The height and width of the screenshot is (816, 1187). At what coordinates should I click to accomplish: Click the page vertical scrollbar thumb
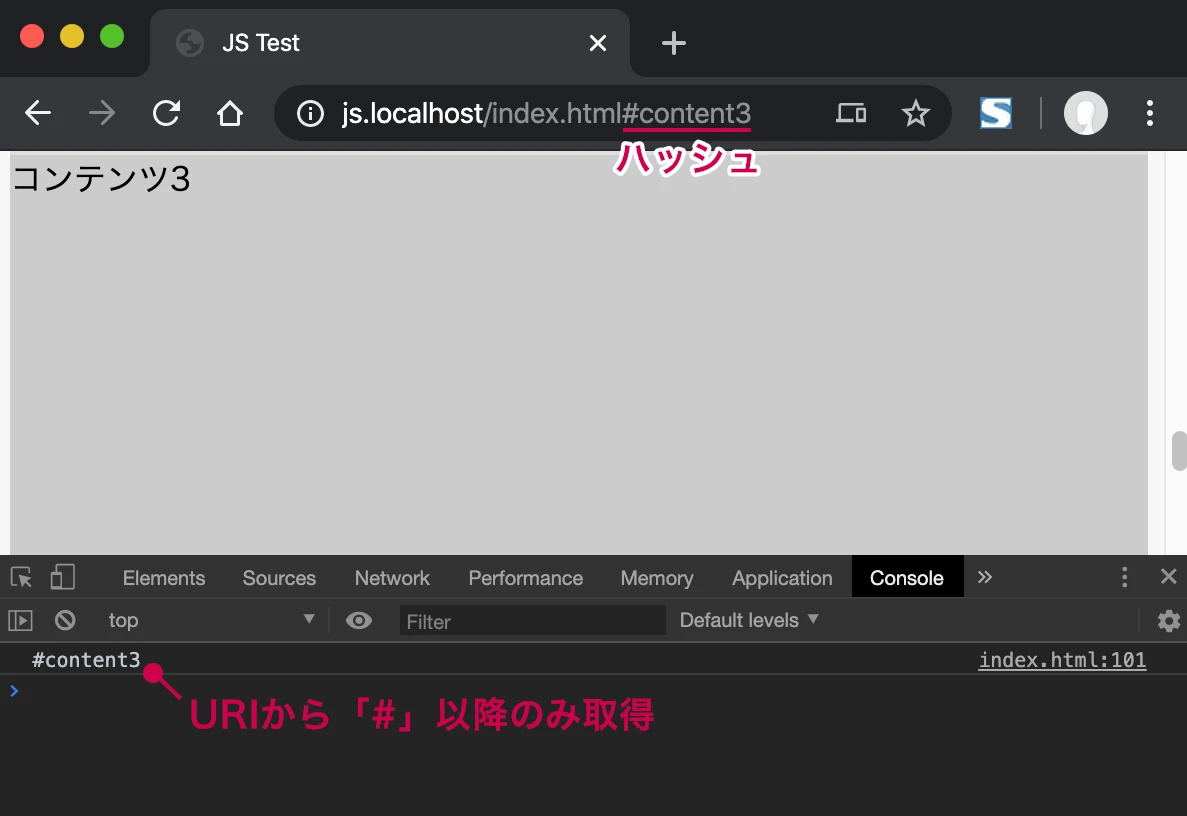(1179, 451)
